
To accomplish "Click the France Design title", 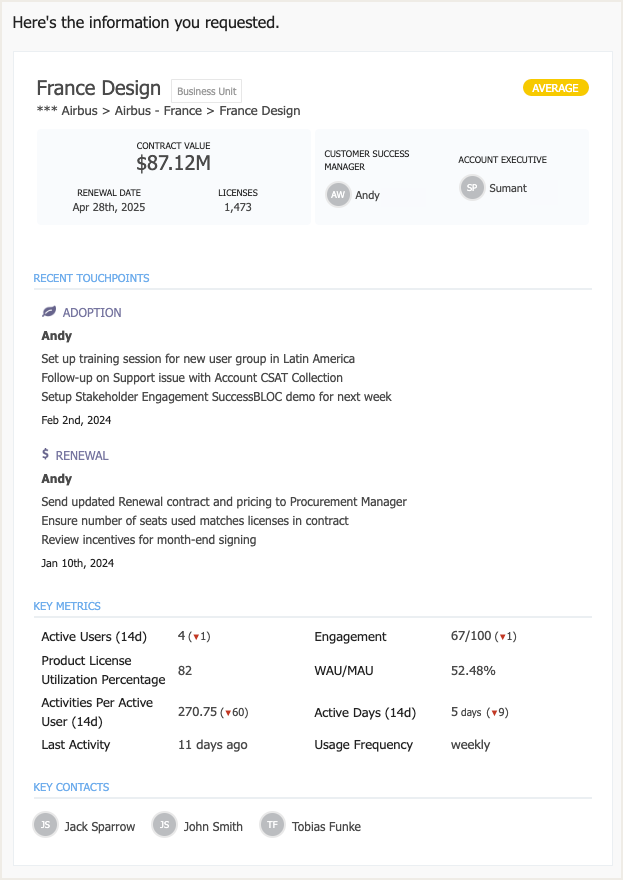I will pos(98,88).
